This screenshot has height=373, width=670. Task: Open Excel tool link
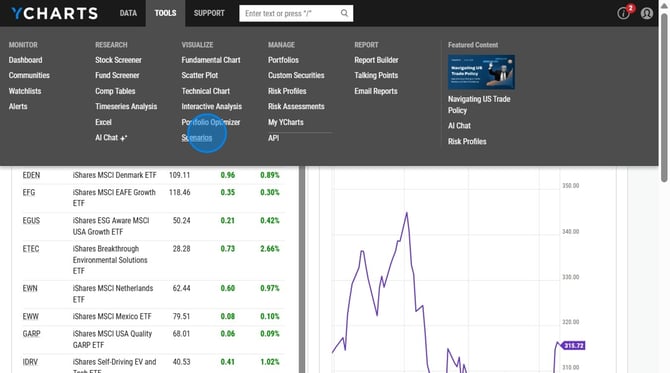(103, 122)
